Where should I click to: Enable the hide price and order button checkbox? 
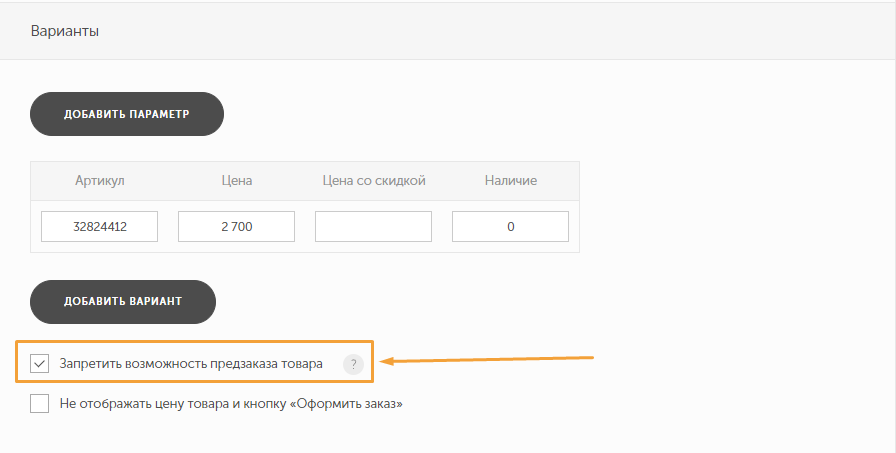point(39,404)
